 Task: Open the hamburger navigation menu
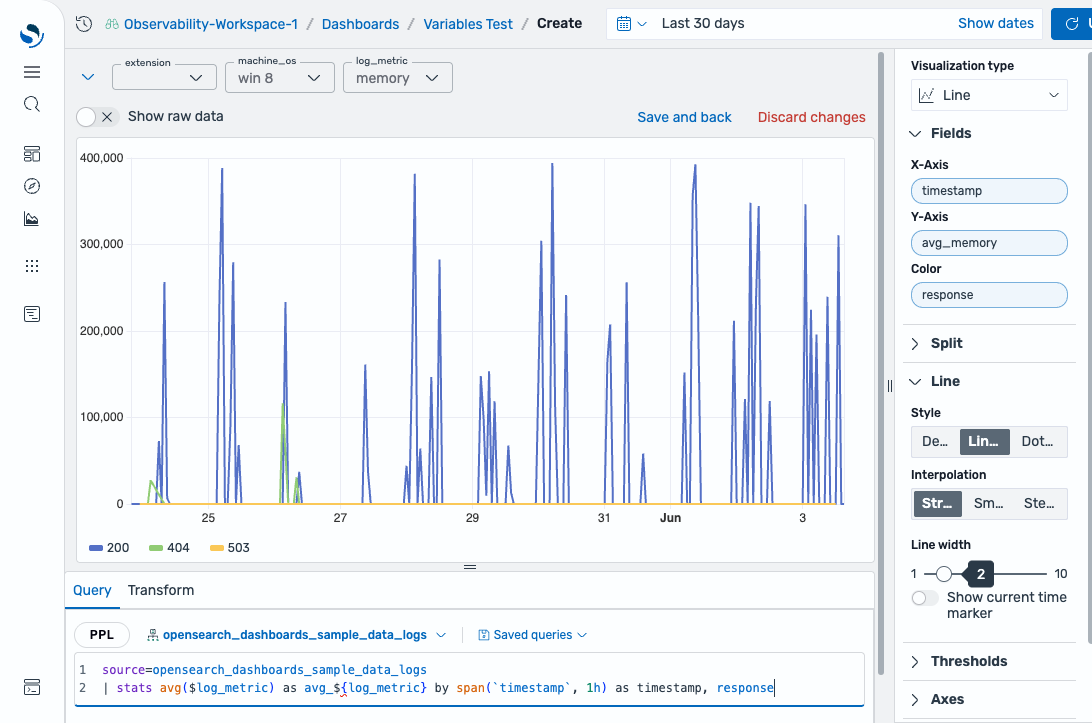pyautogui.click(x=32, y=72)
